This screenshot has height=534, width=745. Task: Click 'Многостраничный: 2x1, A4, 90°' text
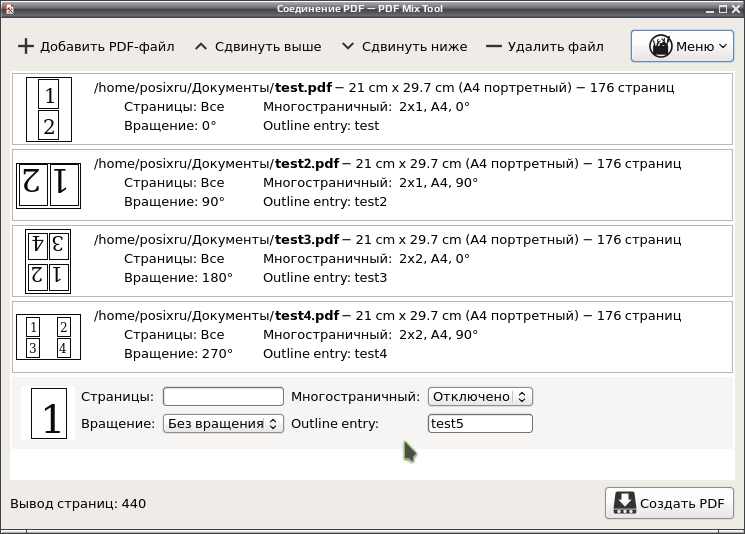(371, 182)
